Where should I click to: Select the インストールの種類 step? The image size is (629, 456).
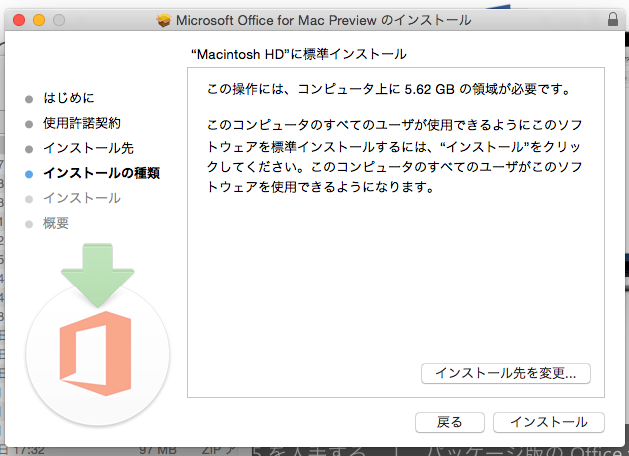[x=101, y=173]
